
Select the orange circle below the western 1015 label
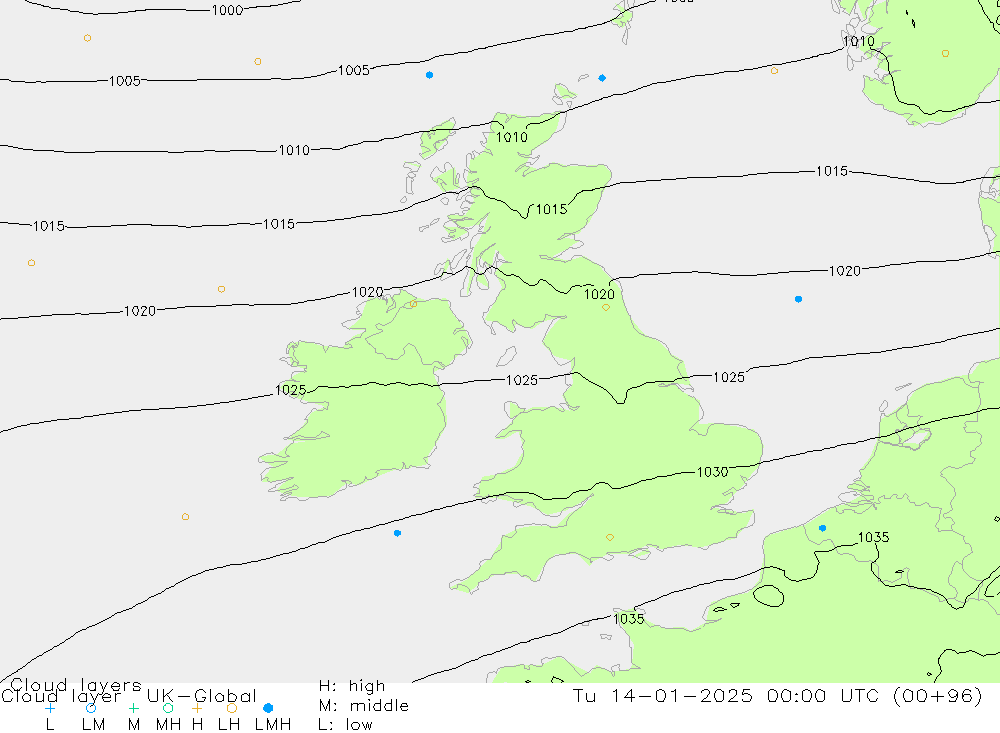[31, 263]
